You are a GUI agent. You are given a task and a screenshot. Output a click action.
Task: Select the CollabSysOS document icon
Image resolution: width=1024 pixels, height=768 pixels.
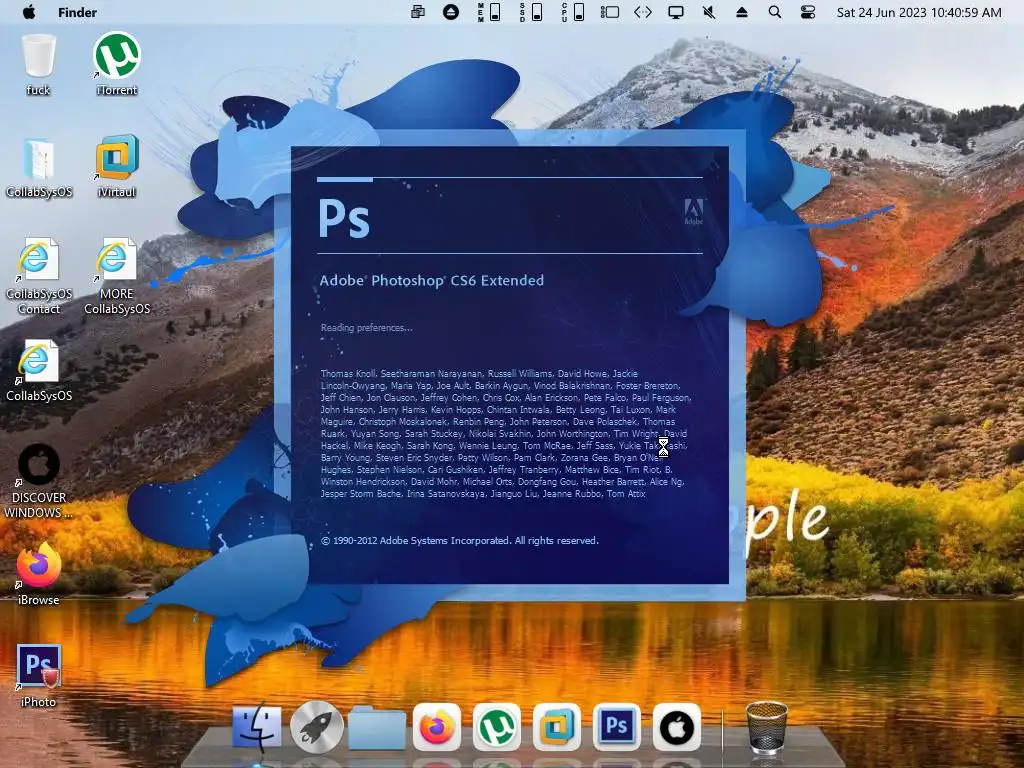(39, 168)
